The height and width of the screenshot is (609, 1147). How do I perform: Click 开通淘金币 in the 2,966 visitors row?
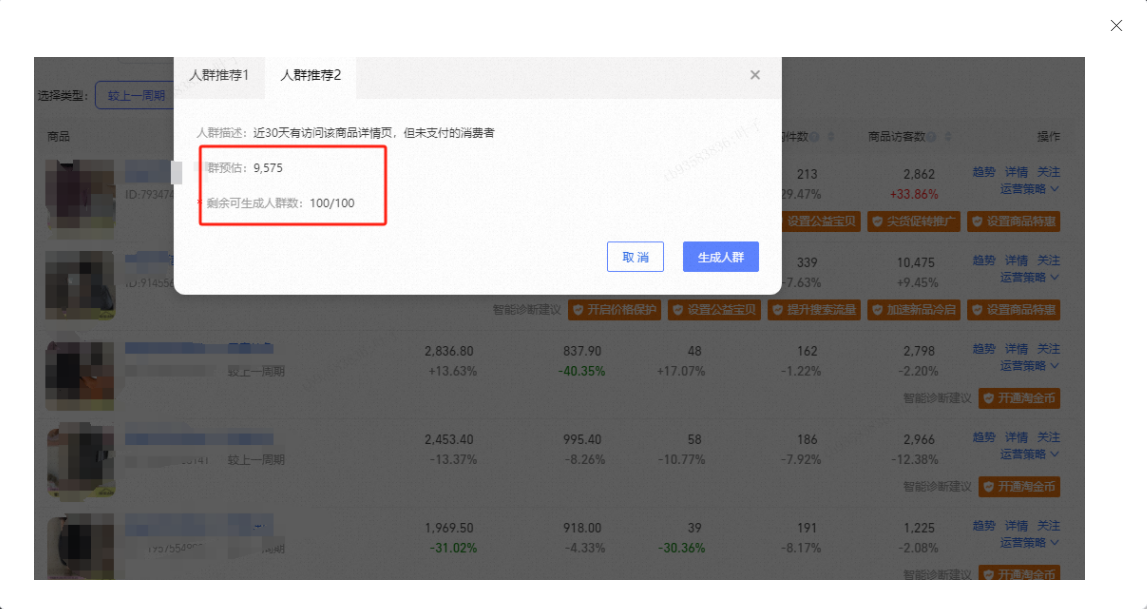point(1019,487)
